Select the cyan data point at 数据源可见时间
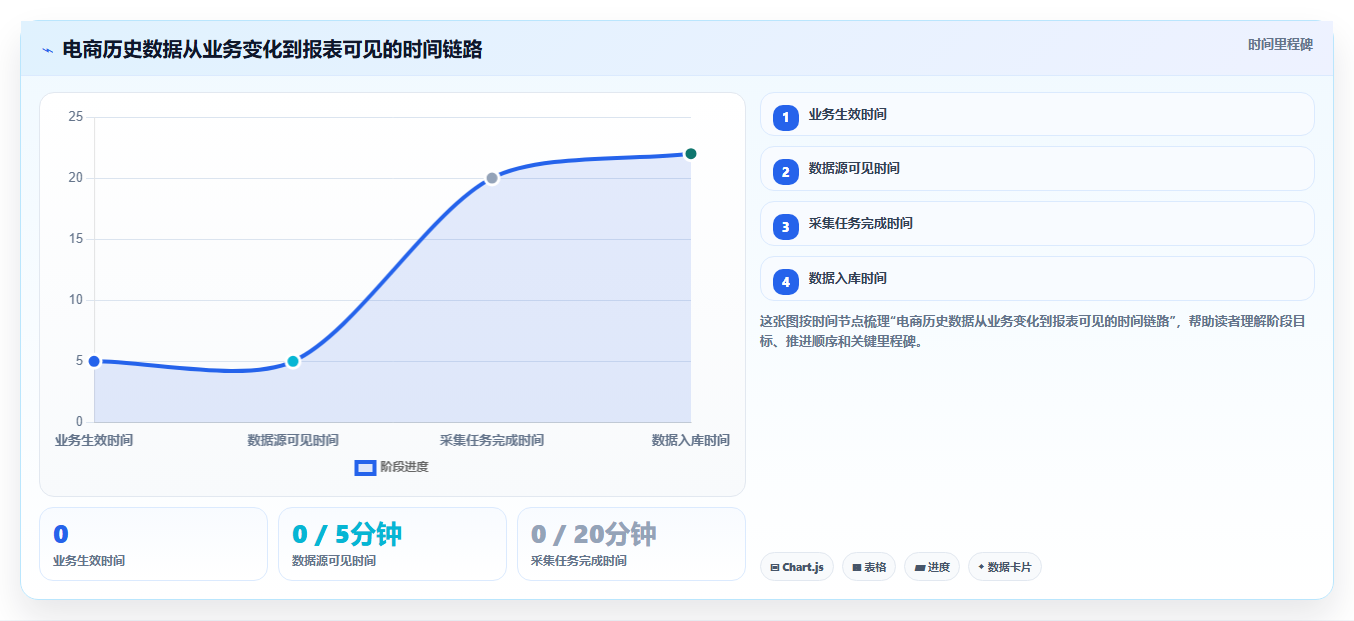Viewport: 1354px width, 621px height. point(293,361)
